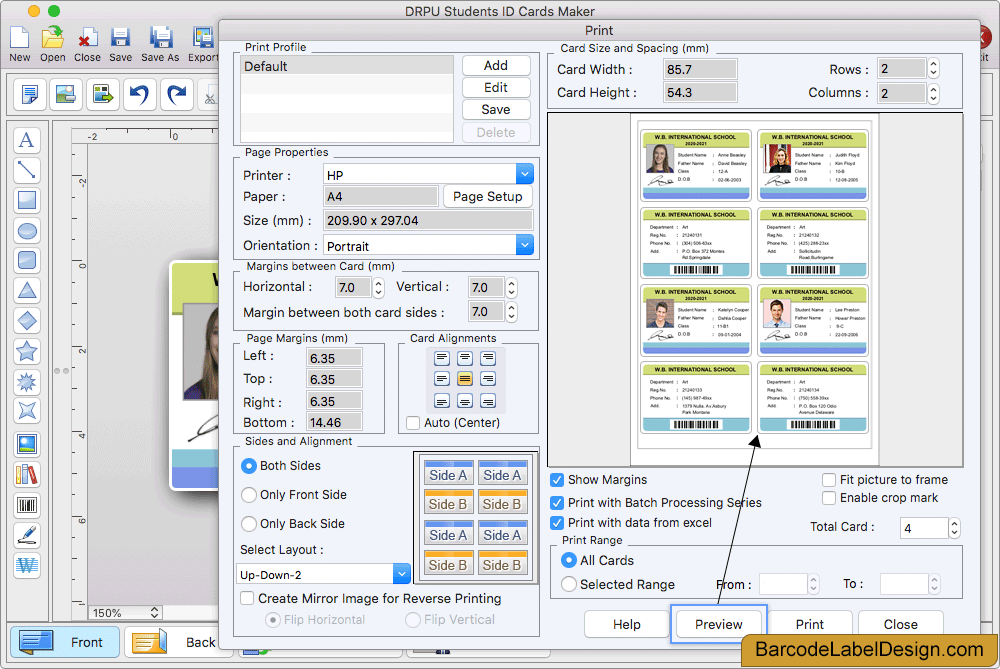Screen dimensions: 1000x669
Task: Save using the Save floppy icon
Action: click(120, 38)
